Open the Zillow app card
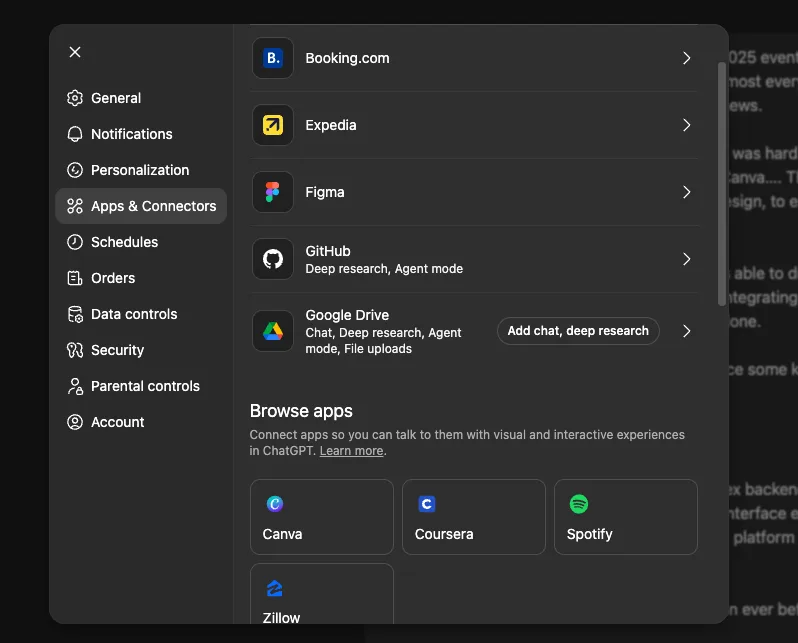Image resolution: width=798 pixels, height=643 pixels. pyautogui.click(x=322, y=594)
